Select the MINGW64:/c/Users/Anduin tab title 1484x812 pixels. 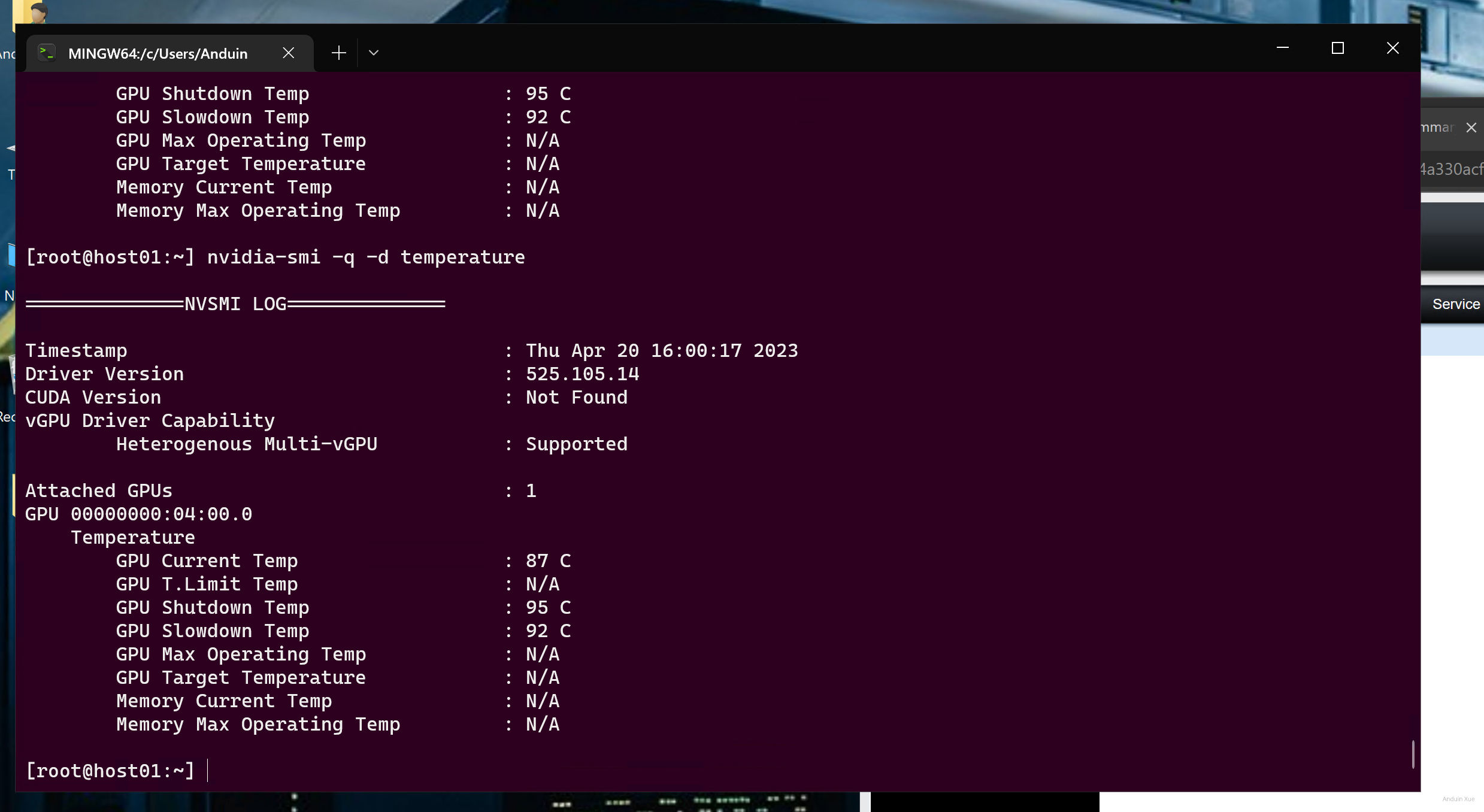pyautogui.click(x=158, y=53)
